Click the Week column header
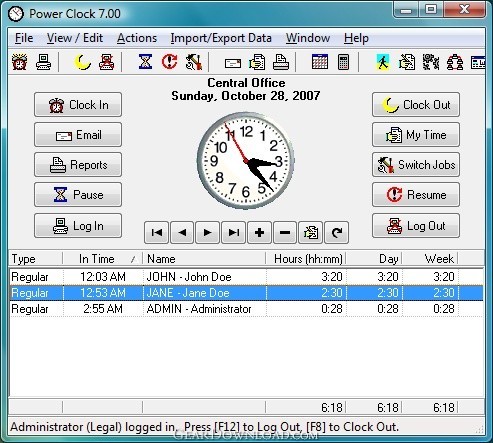The height and width of the screenshot is (443, 493). point(430,259)
